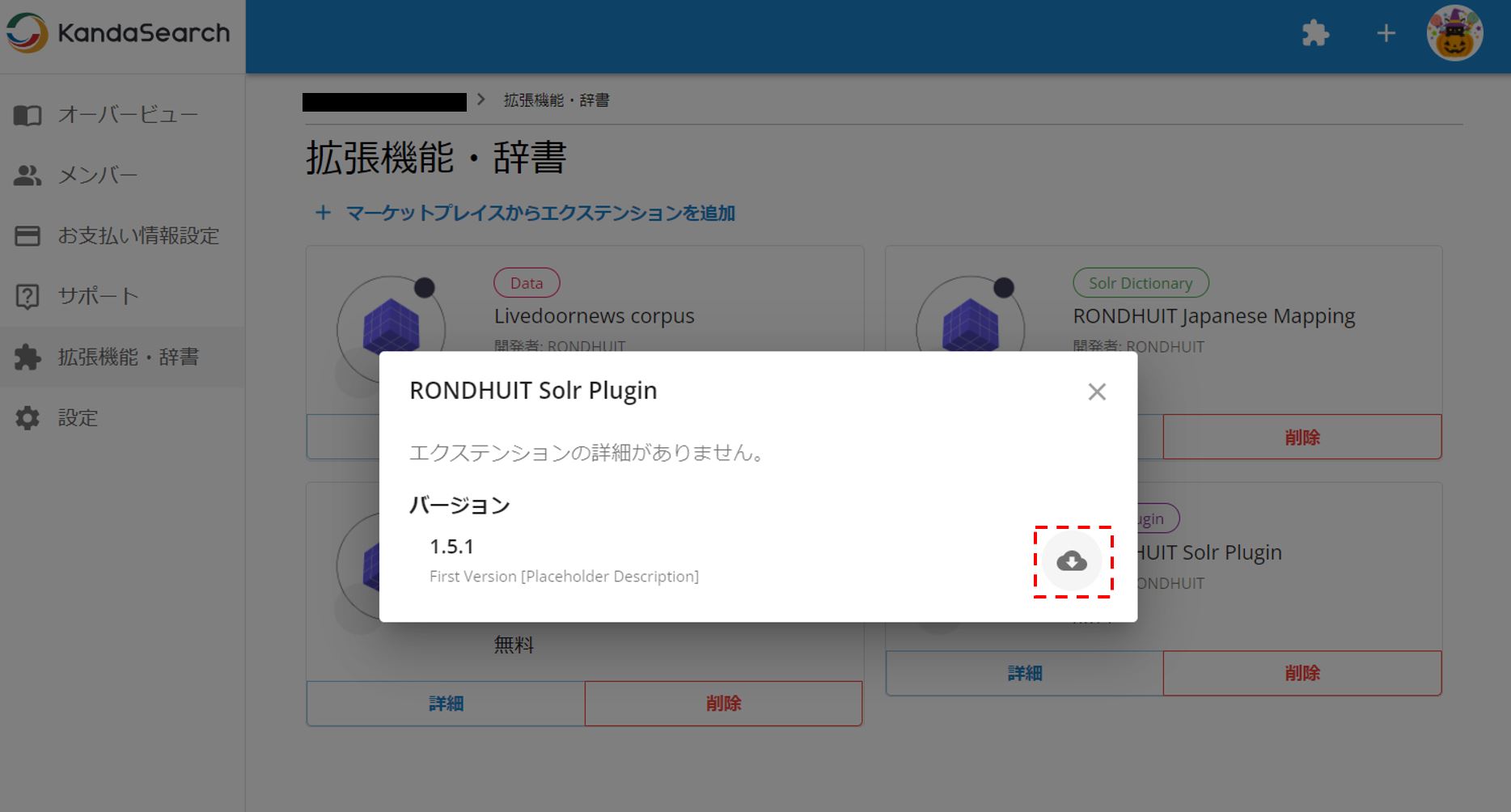The image size is (1511, 812).
Task: Click RONDHUIT Japanese Mapping title
Action: [x=1214, y=316]
